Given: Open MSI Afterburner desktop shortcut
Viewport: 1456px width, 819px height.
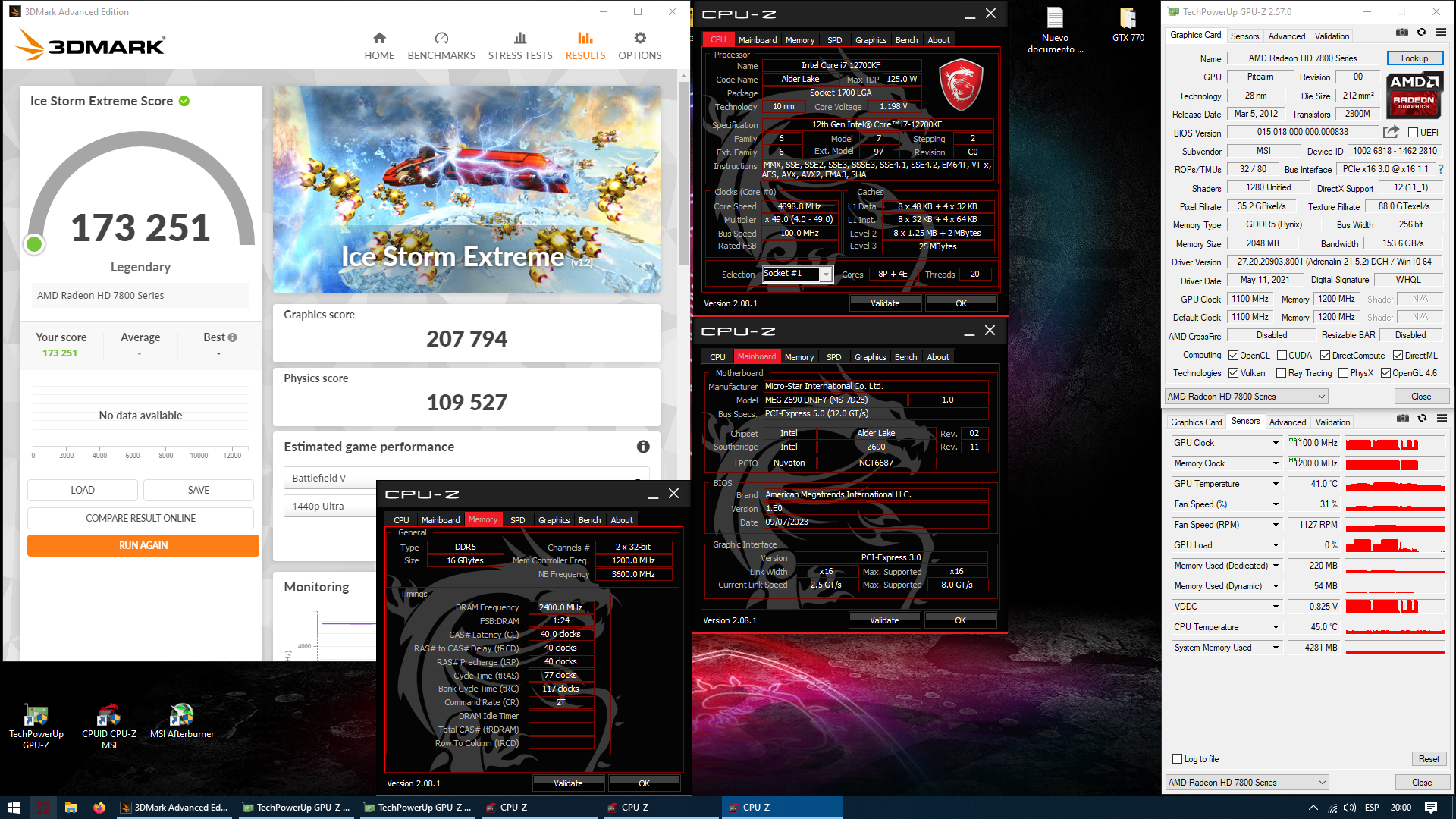Looking at the screenshot, I should point(182,721).
